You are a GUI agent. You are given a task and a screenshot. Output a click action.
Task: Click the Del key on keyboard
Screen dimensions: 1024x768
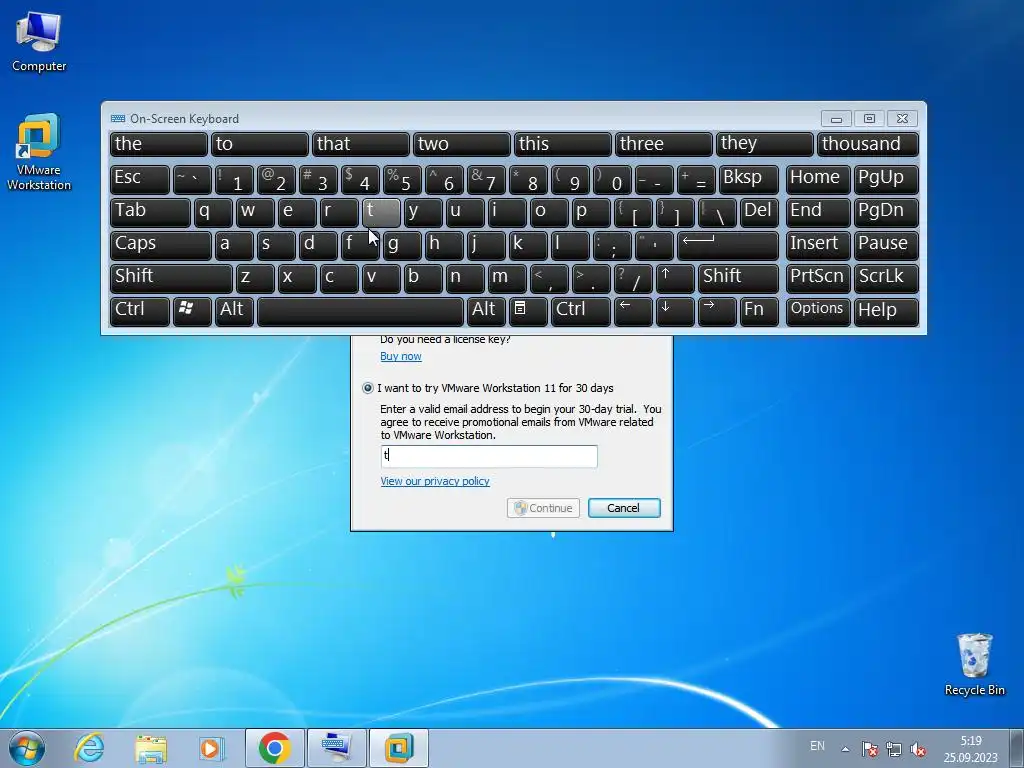pos(759,213)
